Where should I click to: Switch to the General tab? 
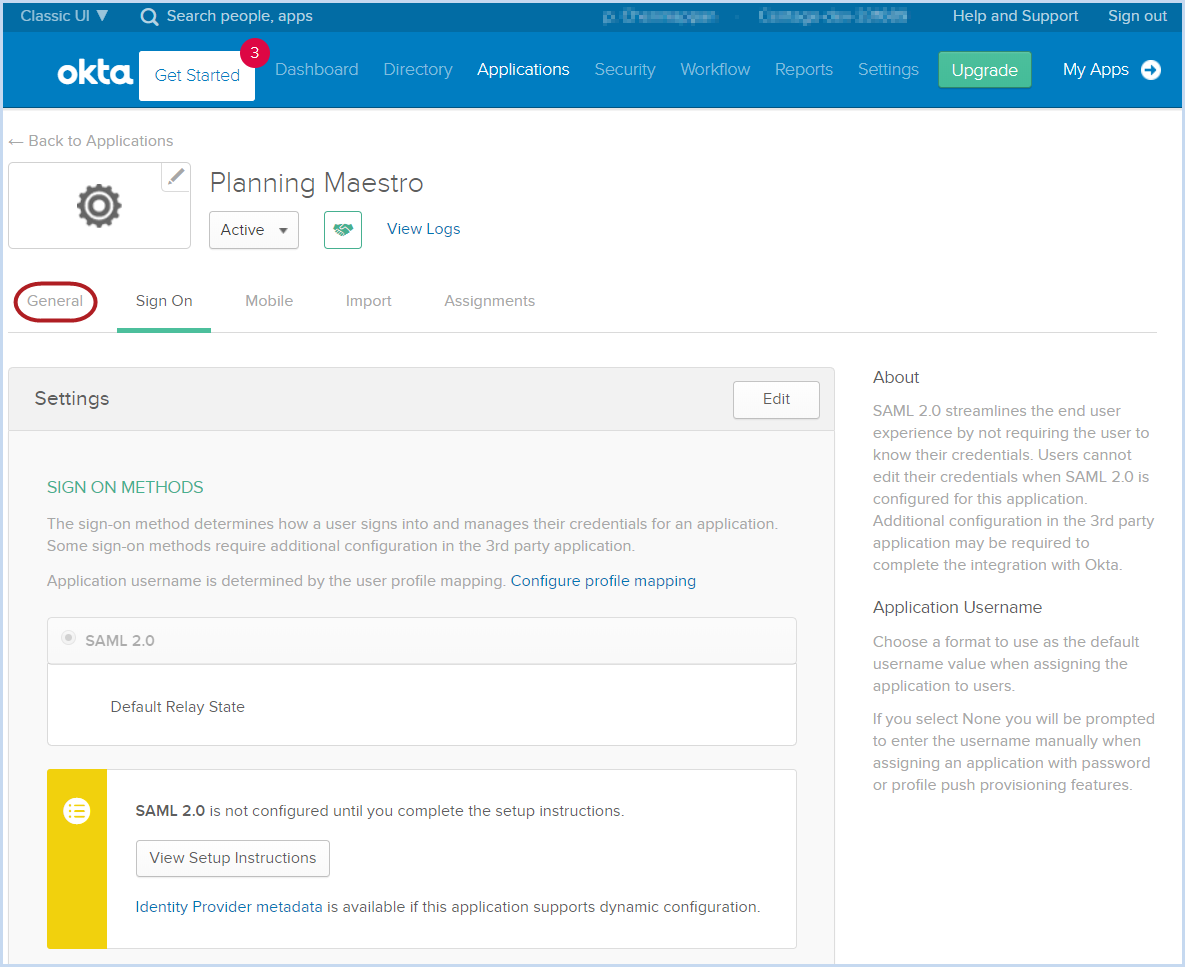[x=55, y=301]
